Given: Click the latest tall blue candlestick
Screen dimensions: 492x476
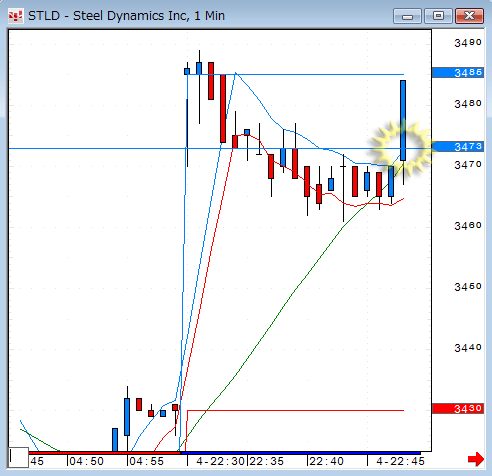Looking at the screenshot, I should (x=403, y=120).
